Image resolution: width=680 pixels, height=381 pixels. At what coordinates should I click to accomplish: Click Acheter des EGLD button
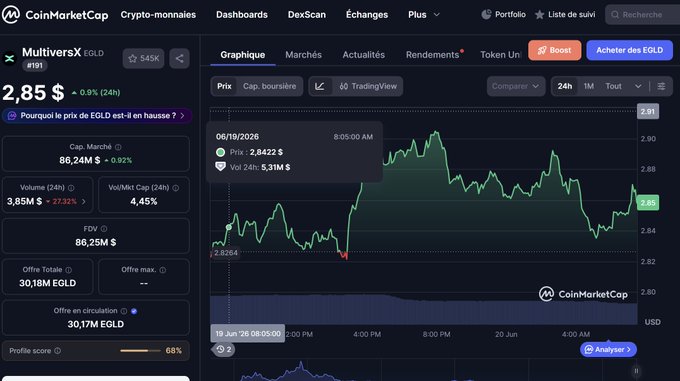(x=629, y=50)
